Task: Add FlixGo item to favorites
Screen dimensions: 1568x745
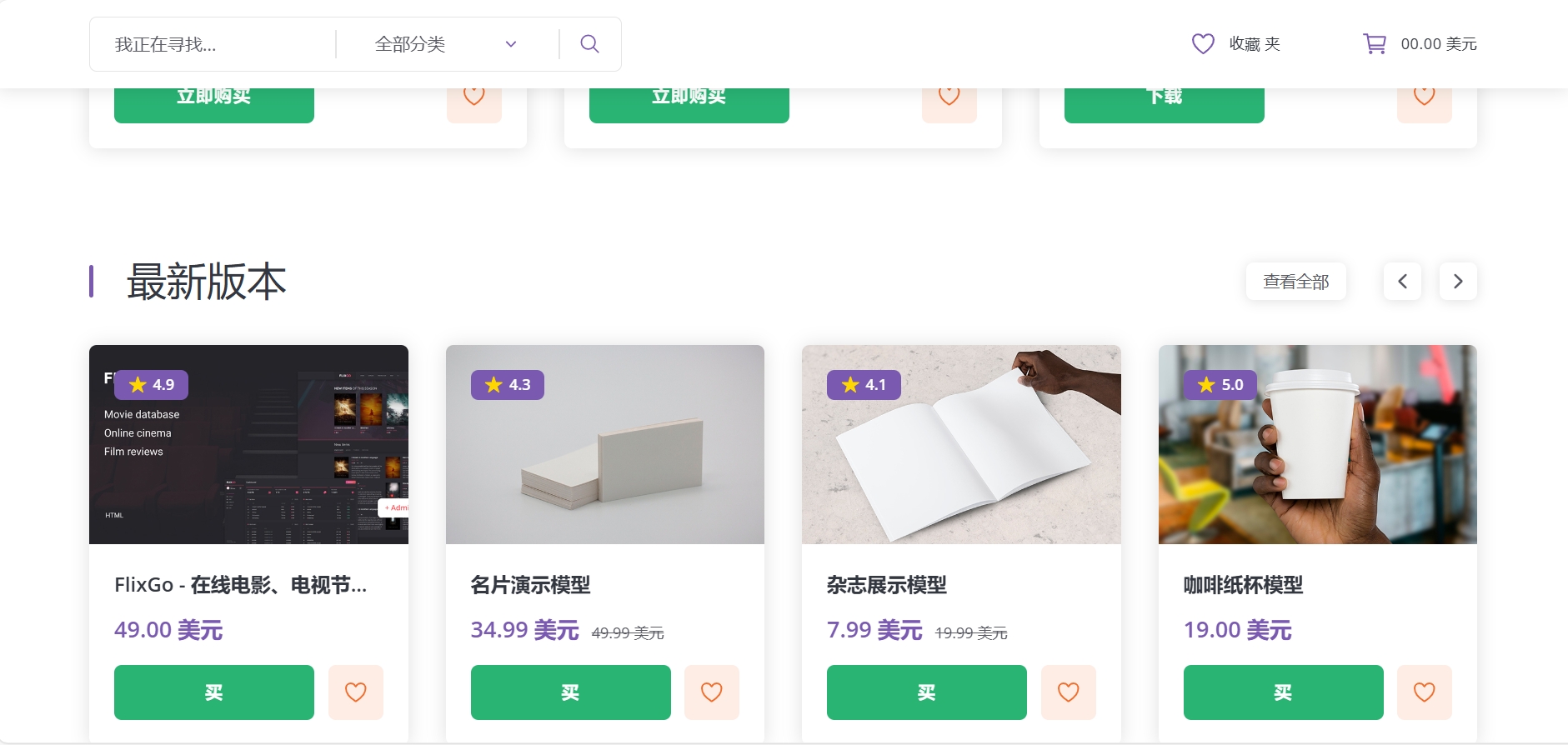Action: pyautogui.click(x=356, y=692)
